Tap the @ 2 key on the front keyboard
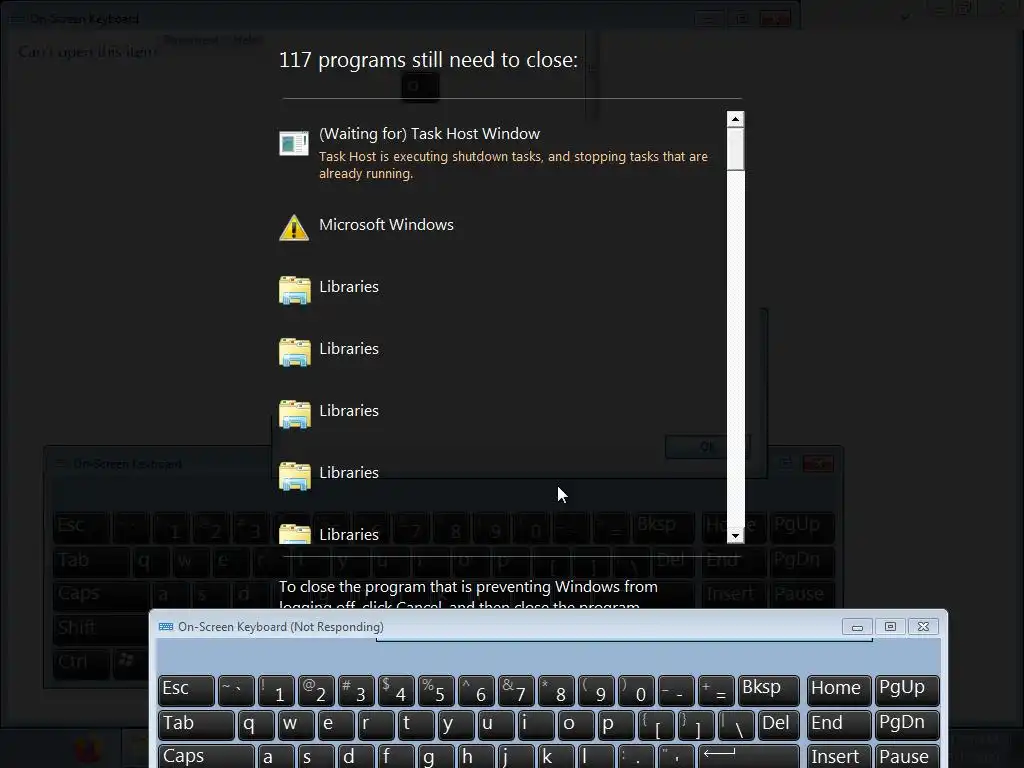This screenshot has height=768, width=1024. 316,690
